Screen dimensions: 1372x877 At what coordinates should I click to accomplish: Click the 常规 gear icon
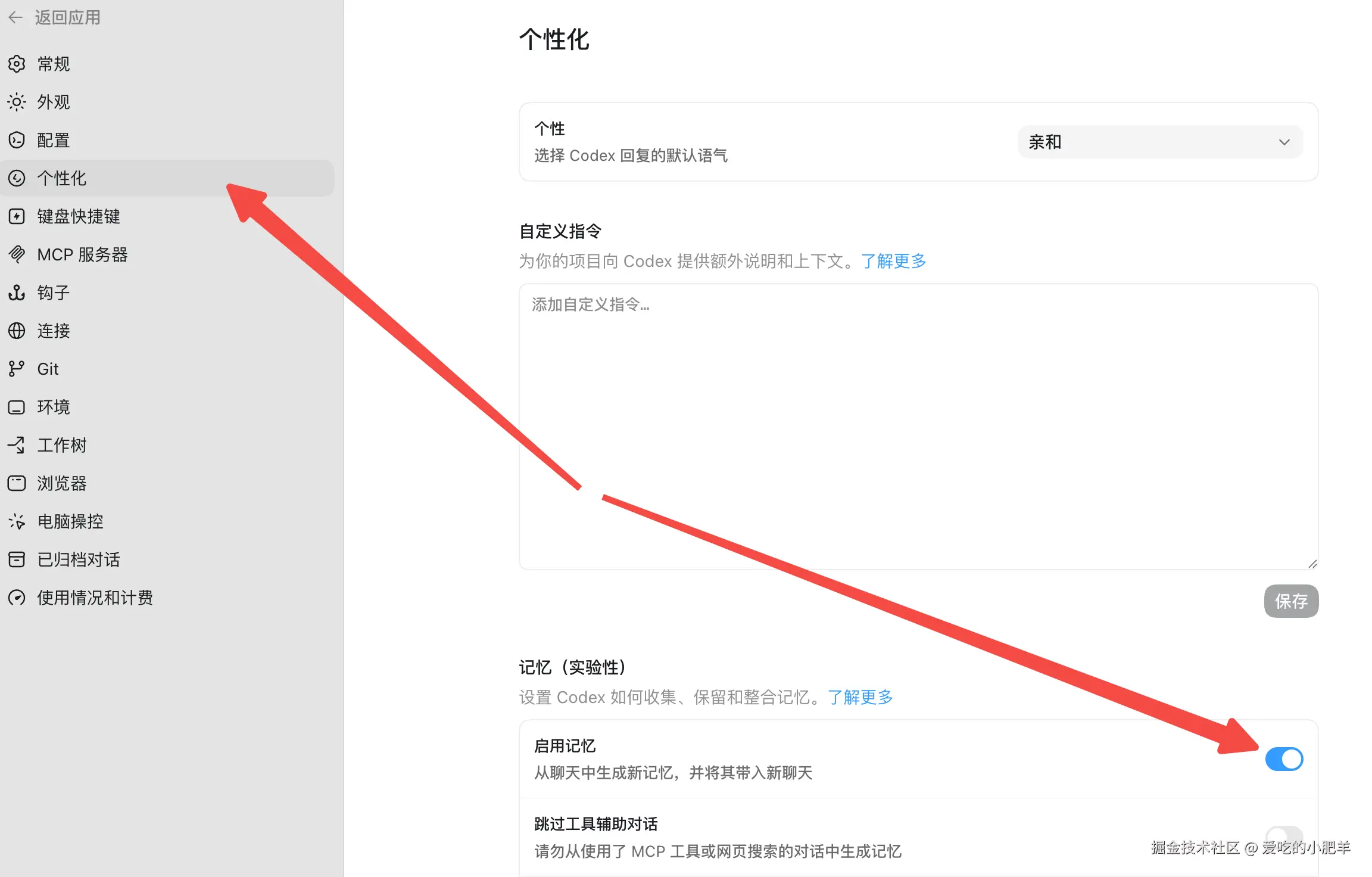pos(17,64)
